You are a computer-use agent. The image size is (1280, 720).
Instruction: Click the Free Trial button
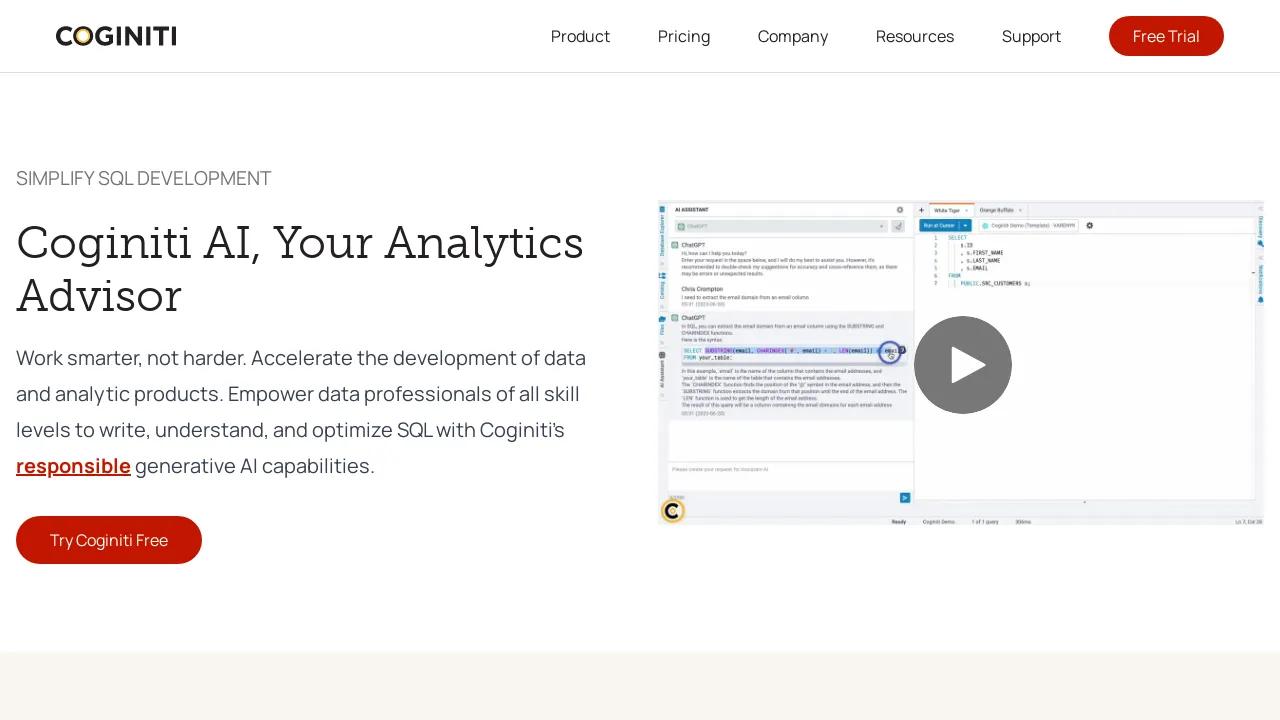tap(1166, 36)
